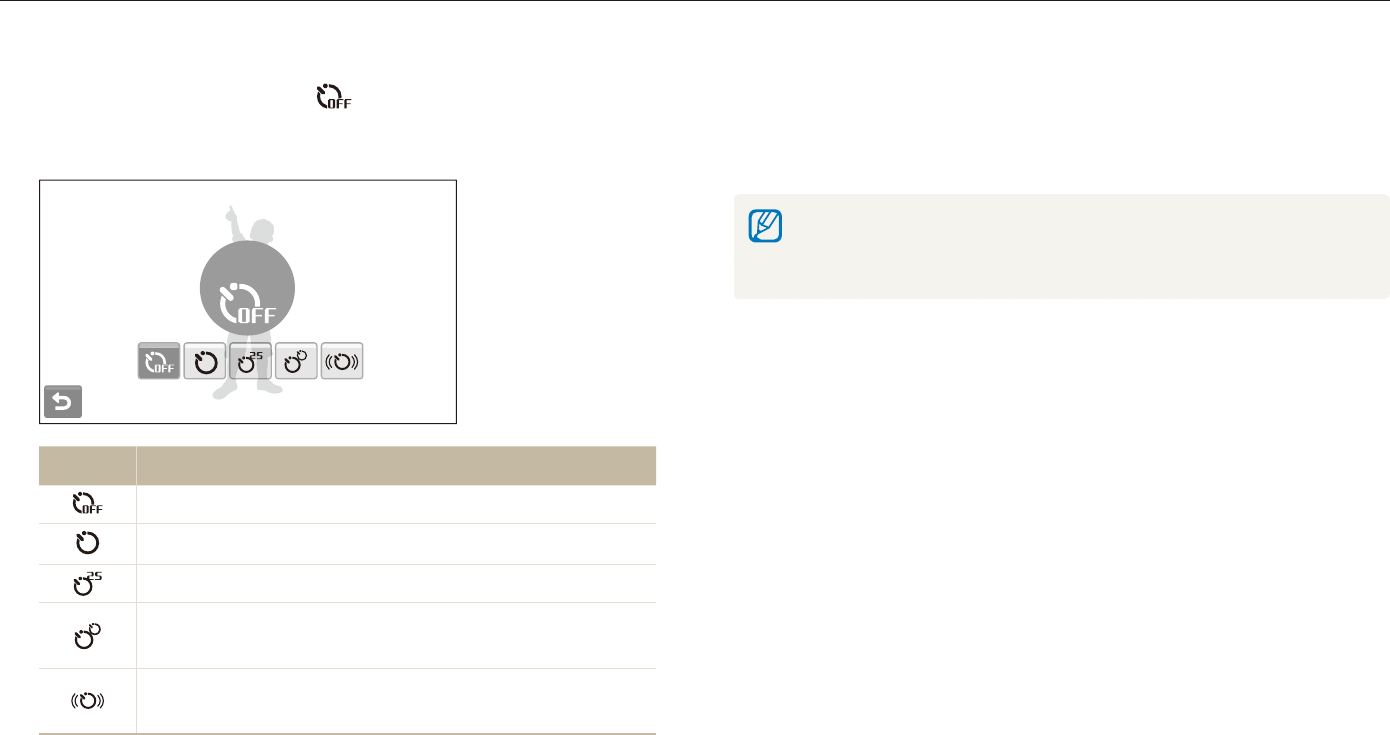The width and height of the screenshot is (1390, 735).
Task: Click the double timer icon in table
Action: tap(88, 635)
